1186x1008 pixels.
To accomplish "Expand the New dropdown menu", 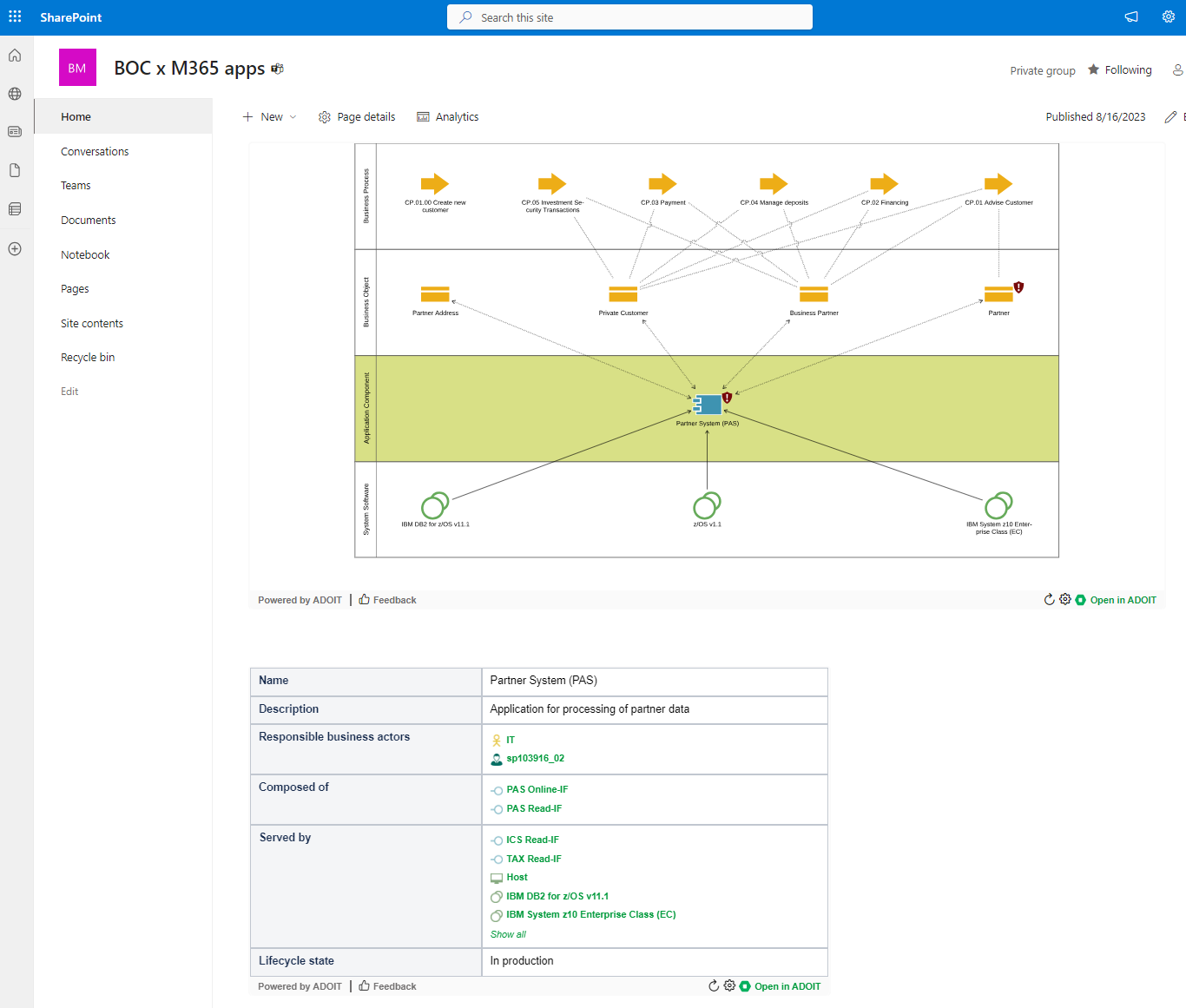I will click(270, 117).
